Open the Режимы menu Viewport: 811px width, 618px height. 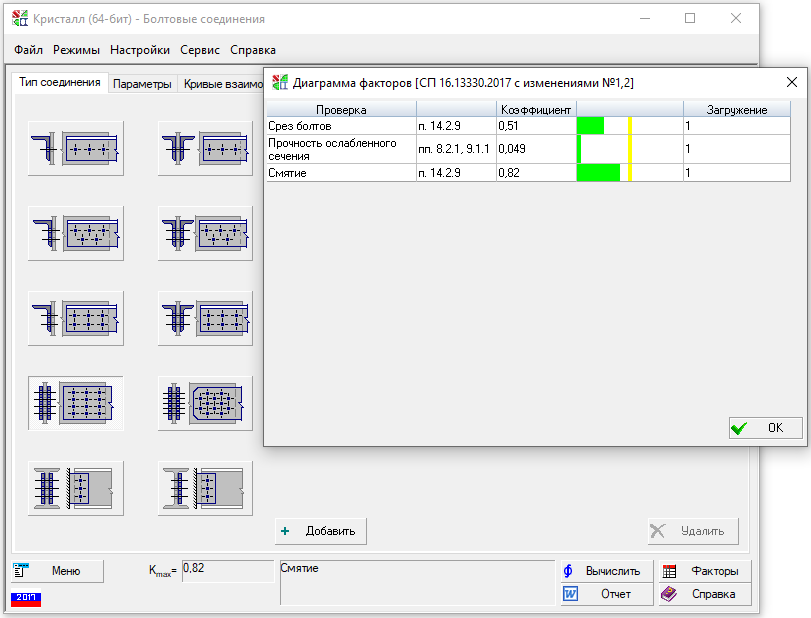click(76, 50)
